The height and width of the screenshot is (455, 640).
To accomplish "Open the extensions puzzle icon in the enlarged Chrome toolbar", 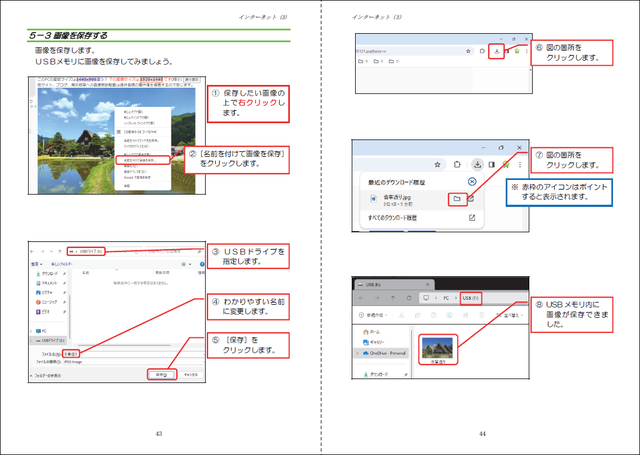I will click(x=457, y=164).
